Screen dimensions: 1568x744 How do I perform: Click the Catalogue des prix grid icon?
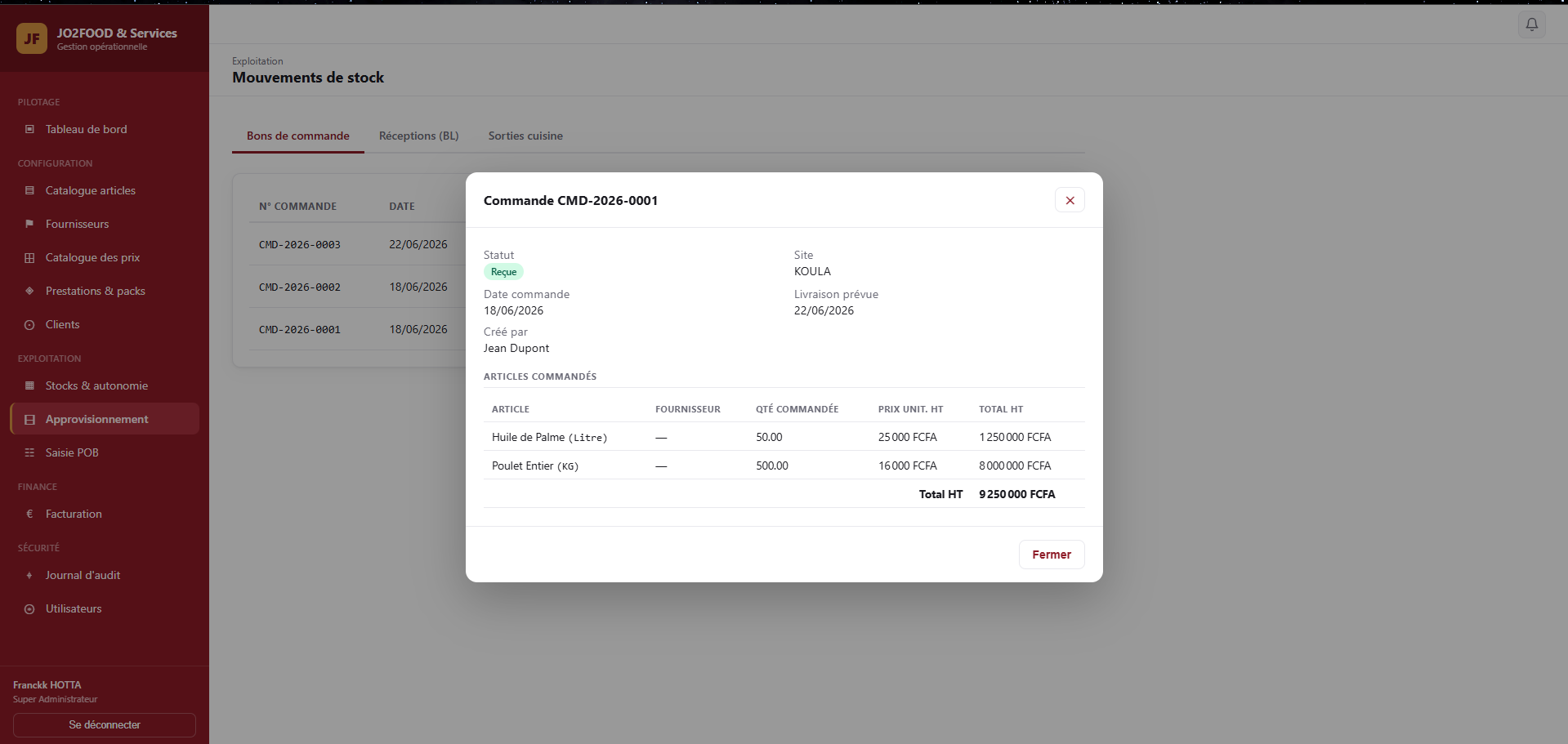(x=29, y=257)
